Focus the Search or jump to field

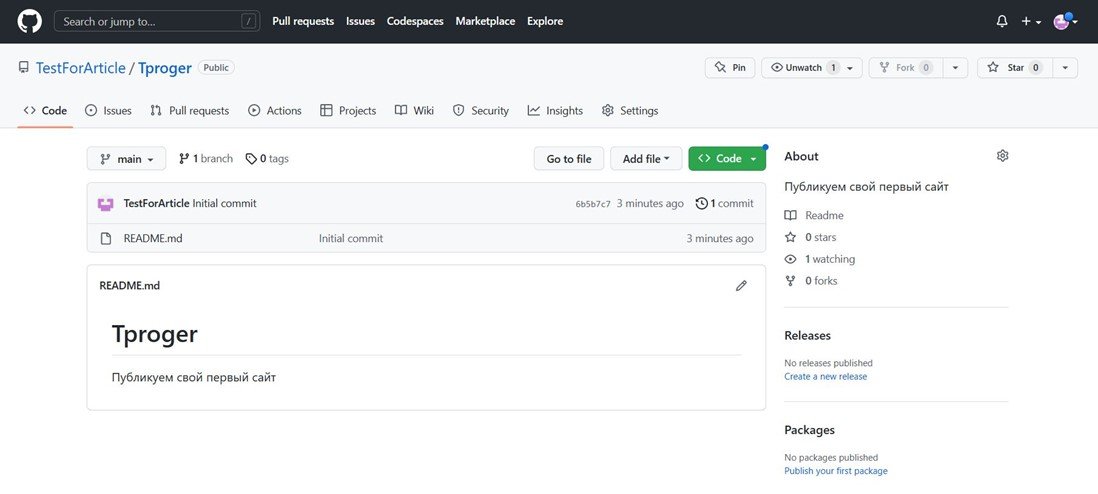click(x=157, y=21)
